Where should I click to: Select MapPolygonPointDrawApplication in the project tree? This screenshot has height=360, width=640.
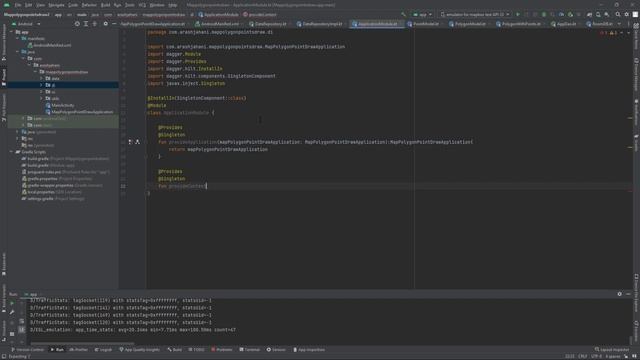tap(80, 112)
